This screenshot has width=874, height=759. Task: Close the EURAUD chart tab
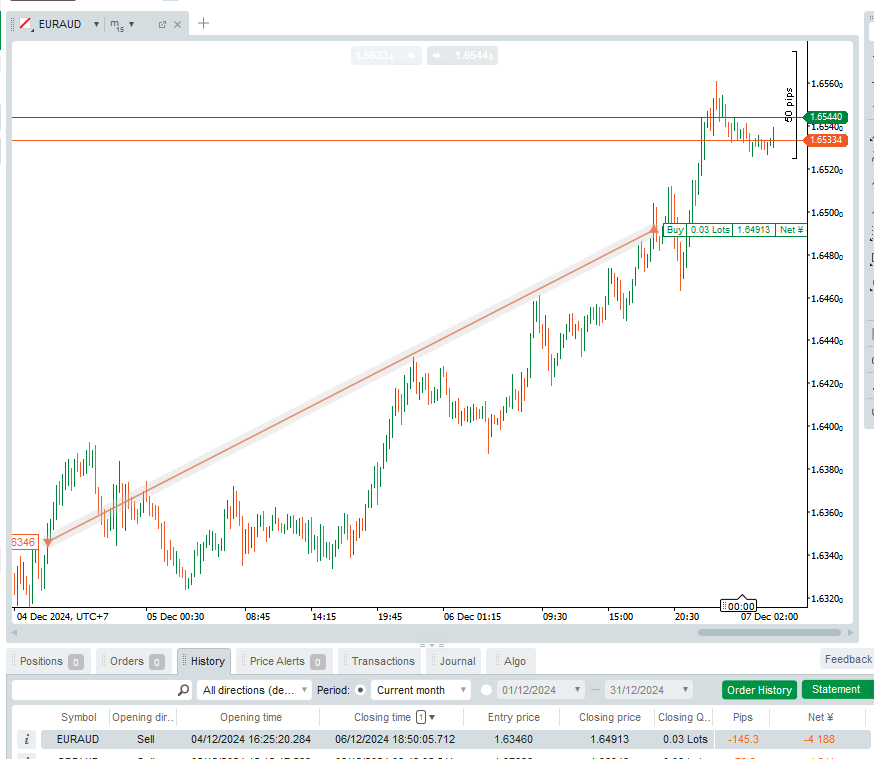pyautogui.click(x=178, y=24)
